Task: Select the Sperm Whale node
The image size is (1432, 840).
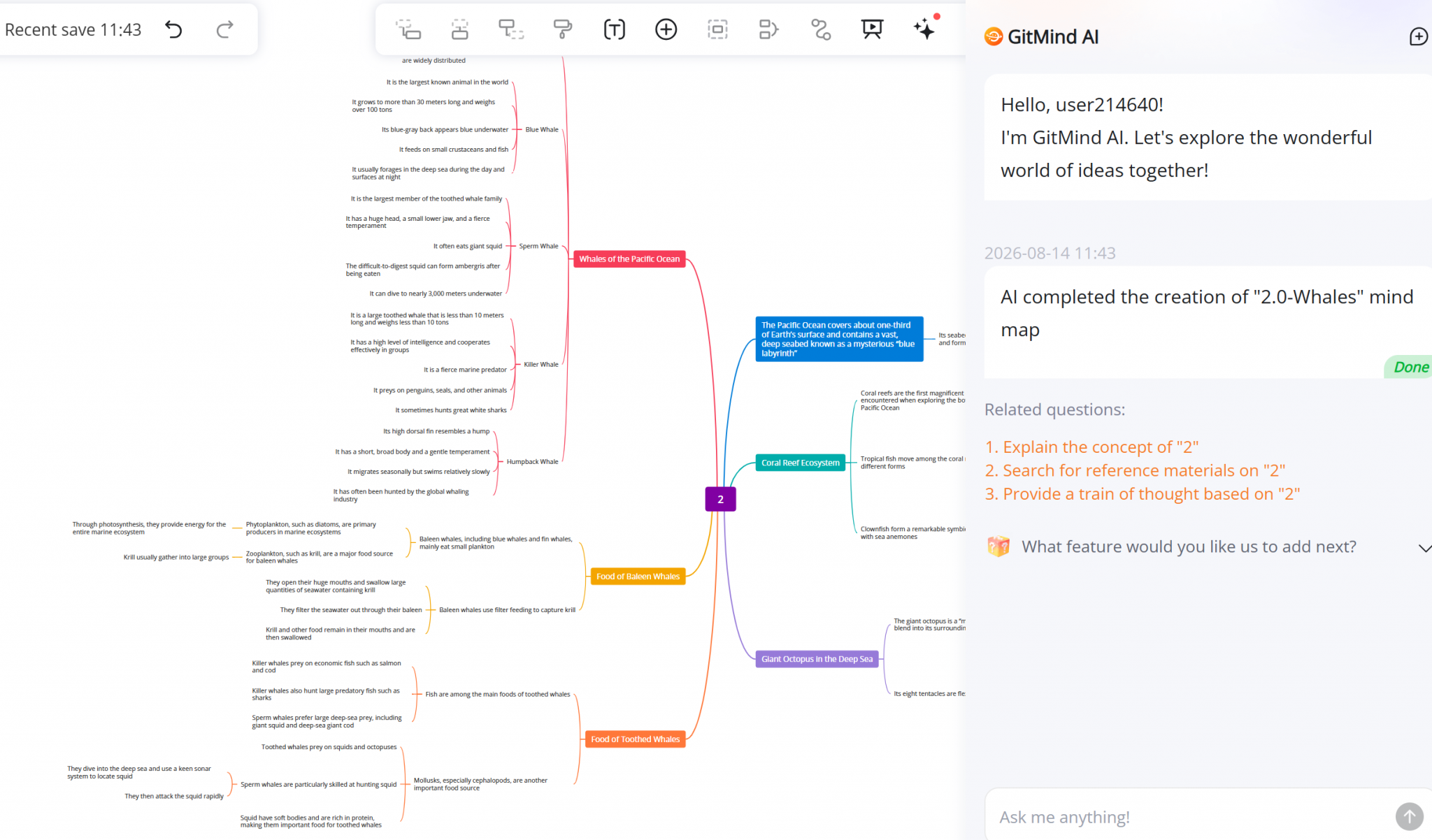Action: click(x=538, y=246)
